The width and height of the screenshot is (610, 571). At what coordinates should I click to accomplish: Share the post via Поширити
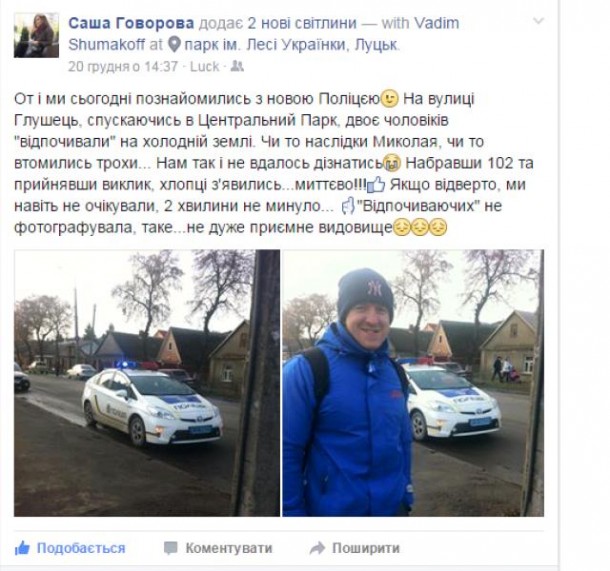[x=355, y=548]
